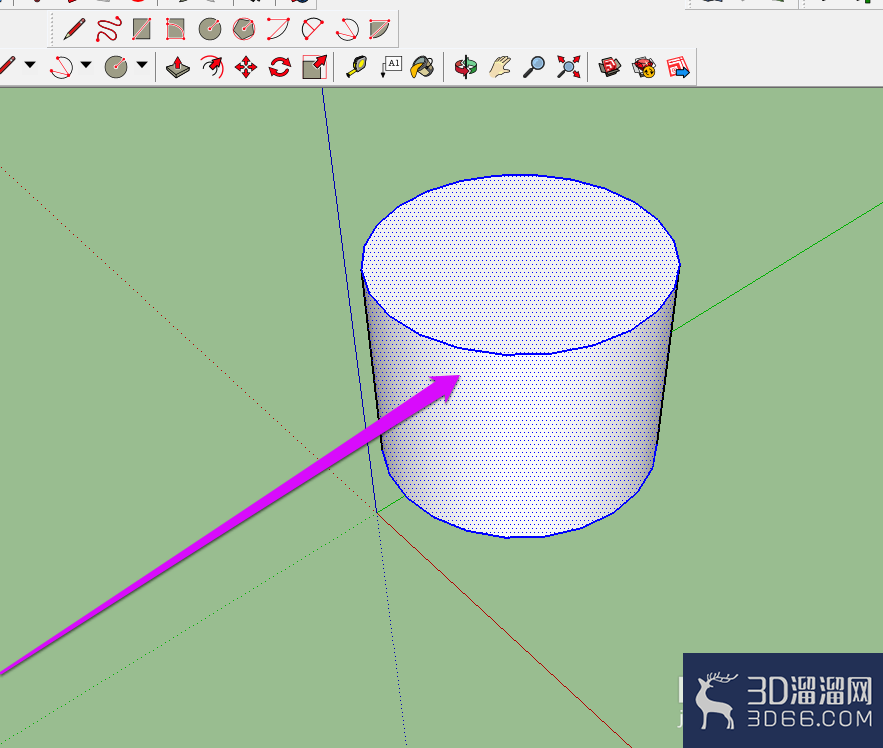
Task: Select the Move tool
Action: click(246, 67)
